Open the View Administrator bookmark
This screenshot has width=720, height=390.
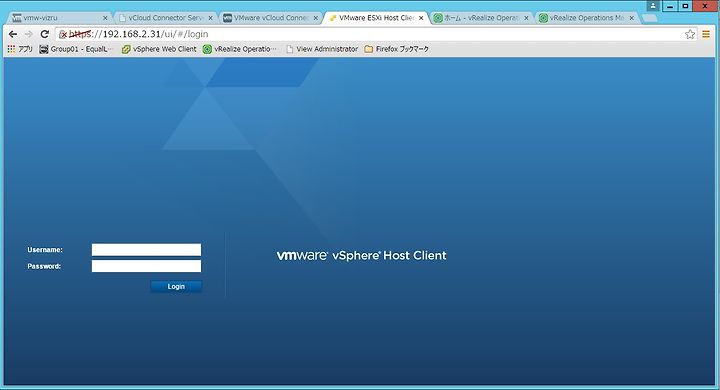point(322,49)
